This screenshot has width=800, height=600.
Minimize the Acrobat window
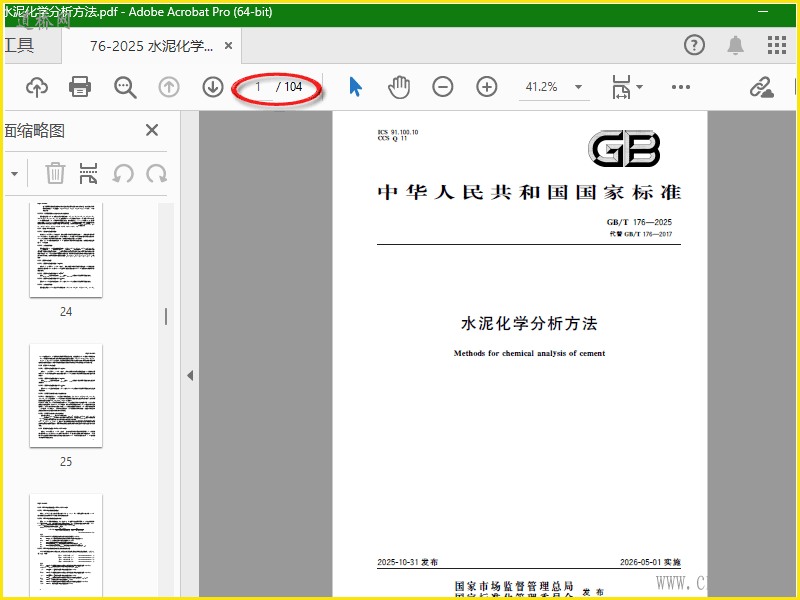[x=763, y=12]
